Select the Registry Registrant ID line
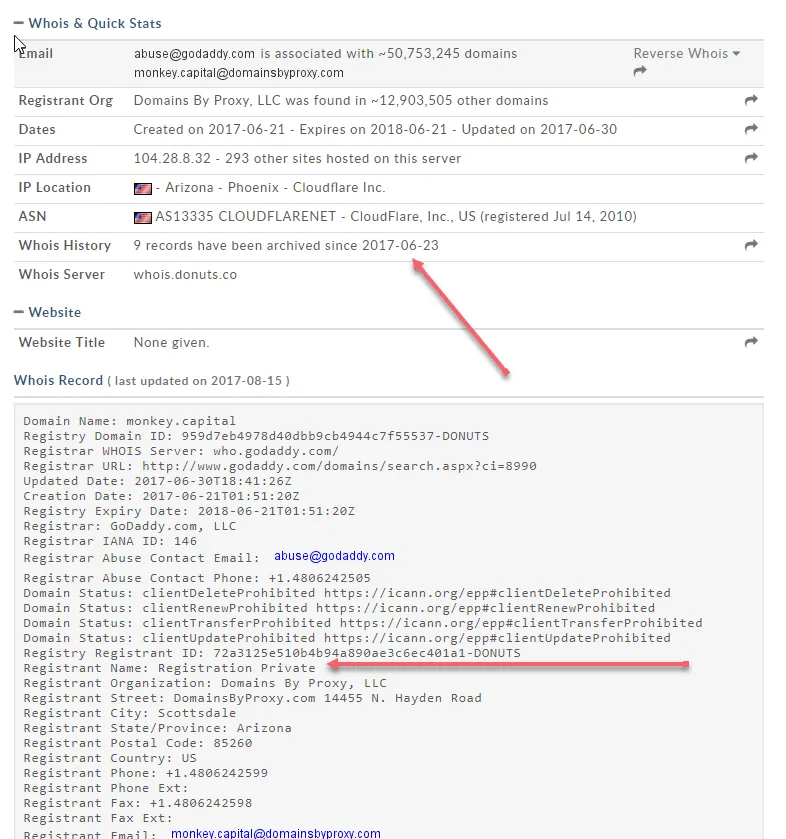 pos(272,653)
